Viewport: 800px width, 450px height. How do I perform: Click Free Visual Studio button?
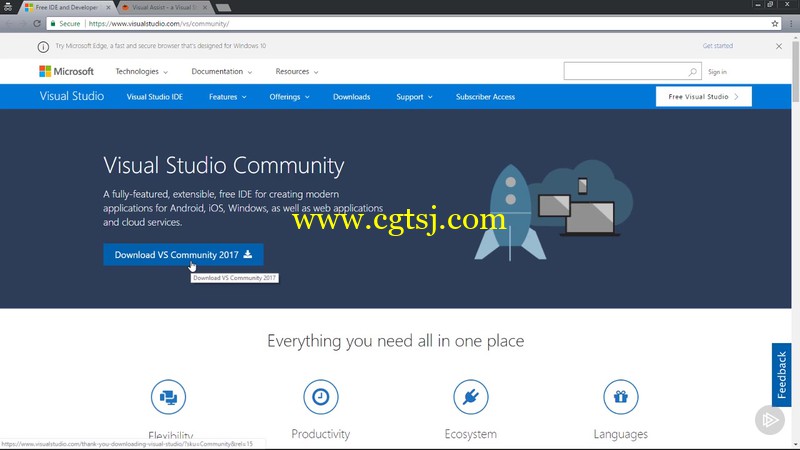click(704, 96)
